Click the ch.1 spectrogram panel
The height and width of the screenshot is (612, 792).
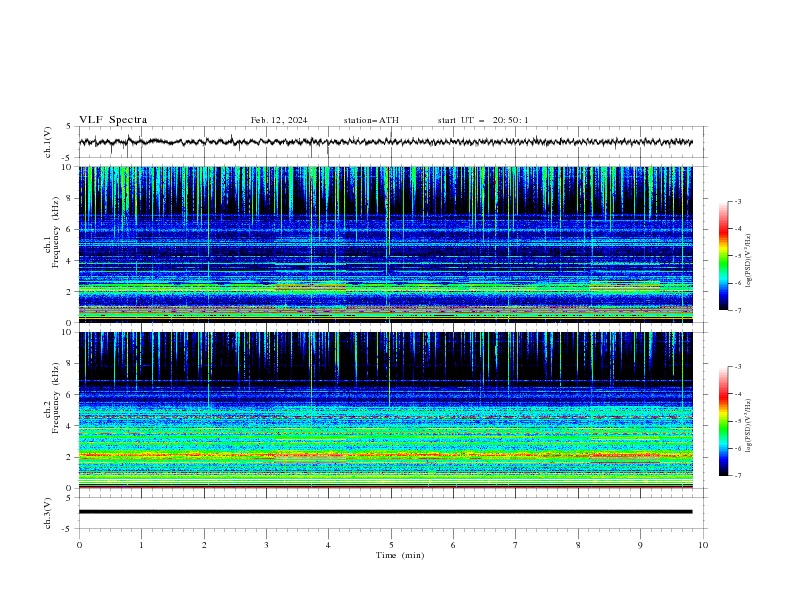coord(385,244)
